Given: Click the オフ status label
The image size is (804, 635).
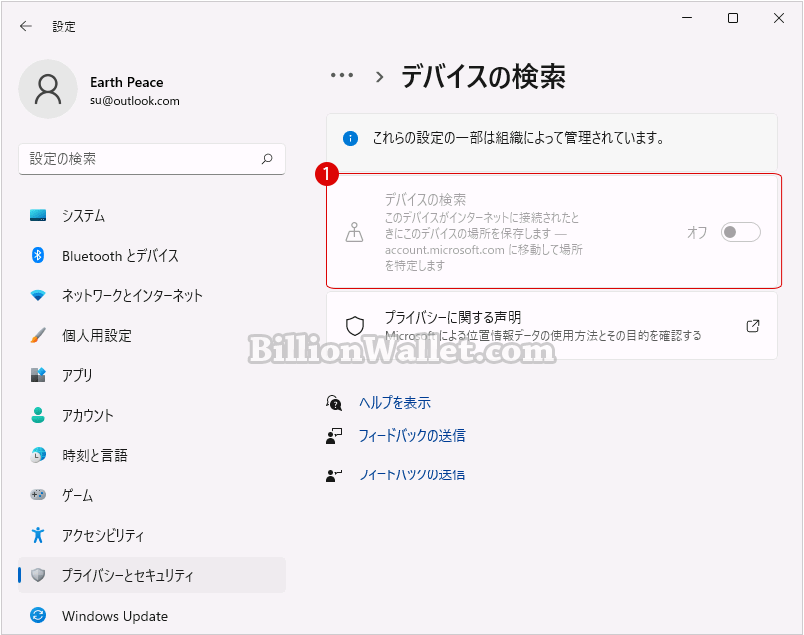Looking at the screenshot, I should pyautogui.click(x=697, y=232).
